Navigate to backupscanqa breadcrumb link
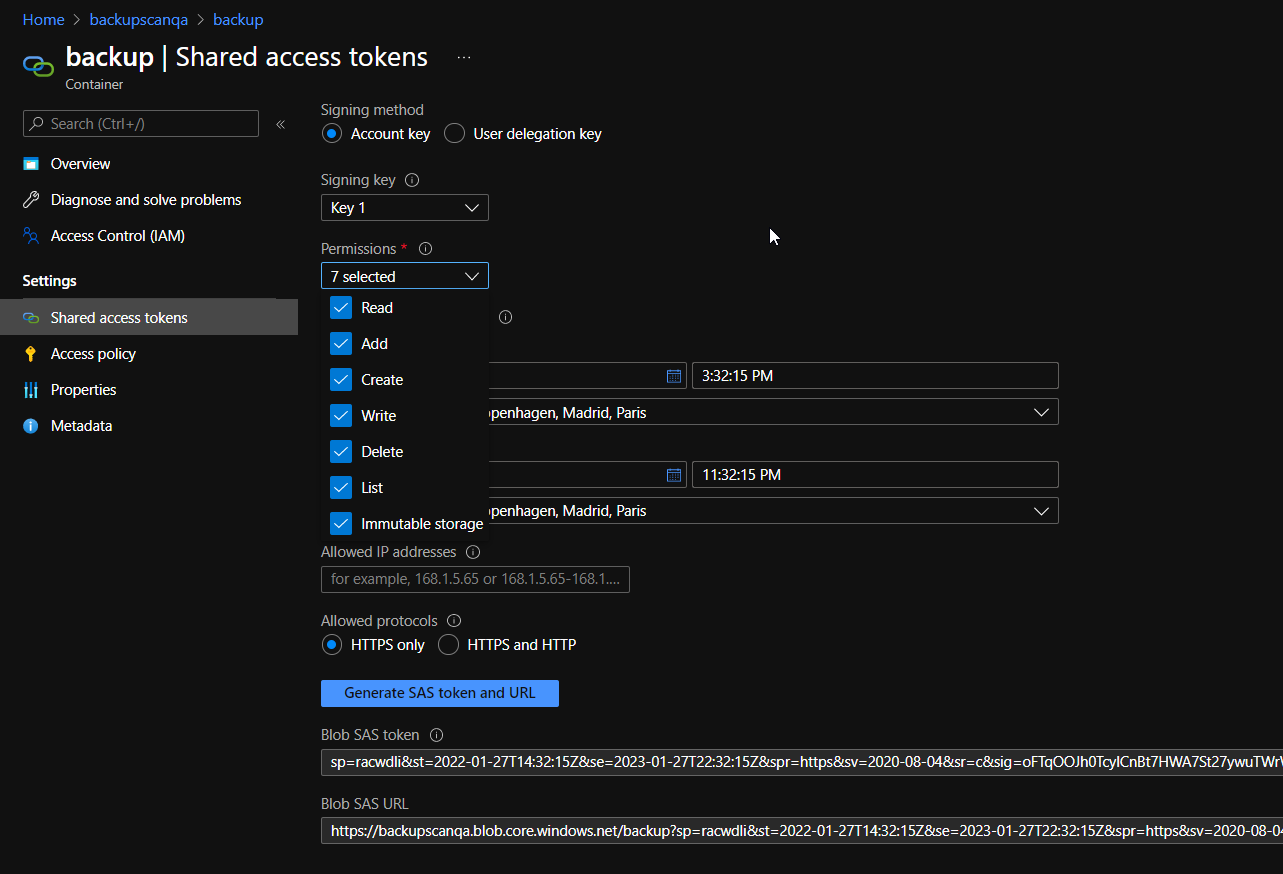 139,20
